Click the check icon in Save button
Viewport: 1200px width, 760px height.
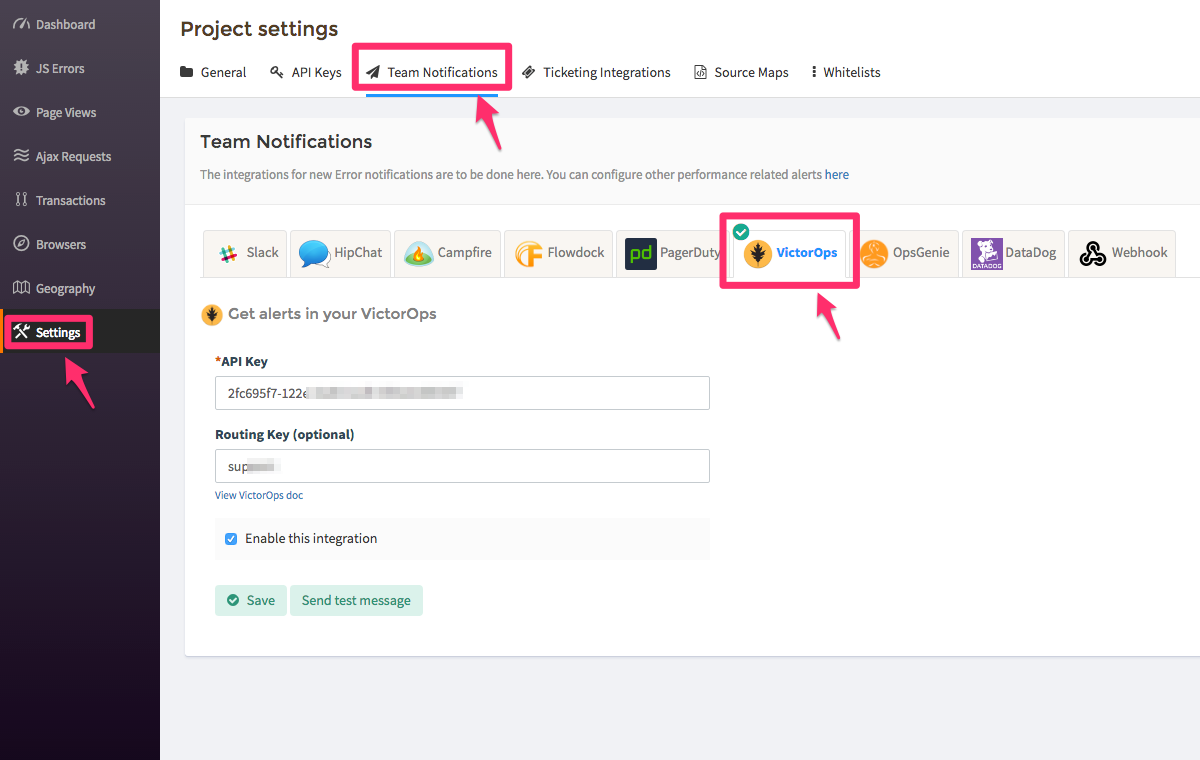233,600
